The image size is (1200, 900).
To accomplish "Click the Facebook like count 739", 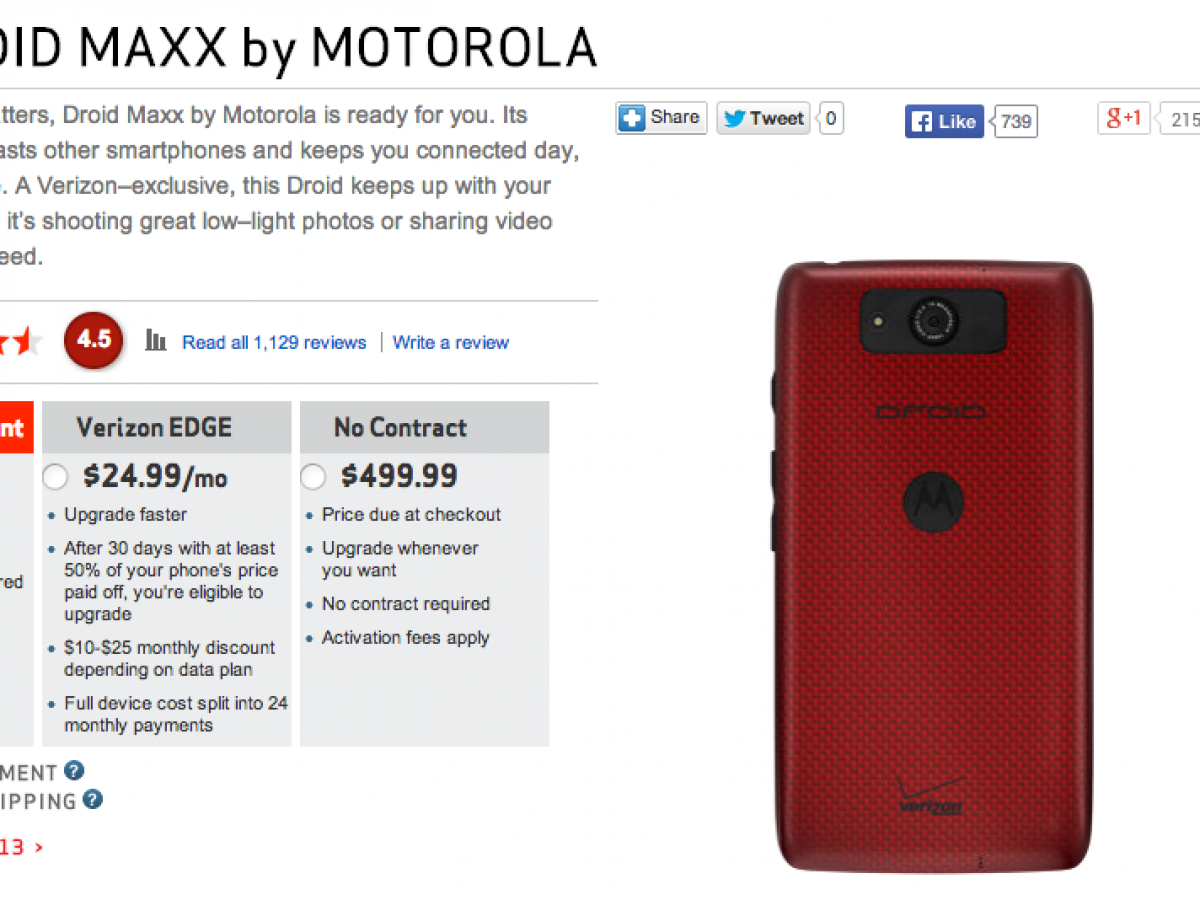I will click(1015, 122).
